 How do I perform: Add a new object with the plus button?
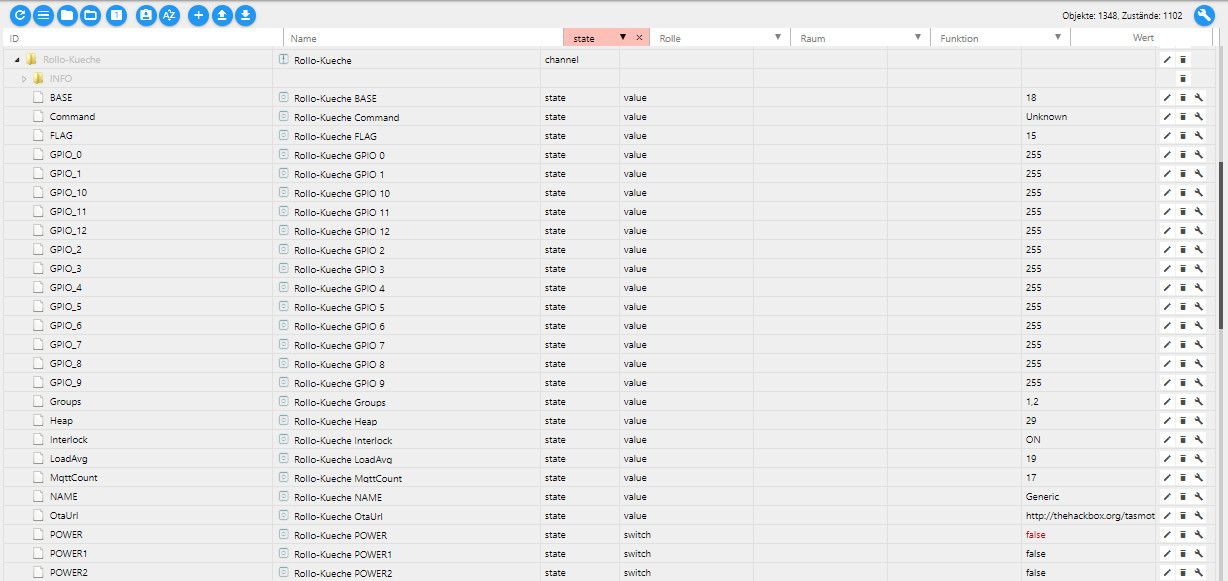click(198, 15)
